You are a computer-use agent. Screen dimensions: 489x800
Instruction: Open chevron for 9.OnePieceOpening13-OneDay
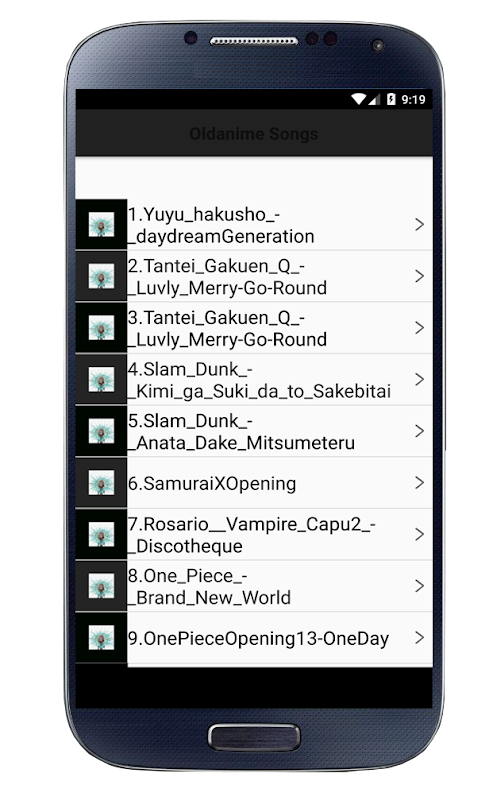[x=420, y=638]
